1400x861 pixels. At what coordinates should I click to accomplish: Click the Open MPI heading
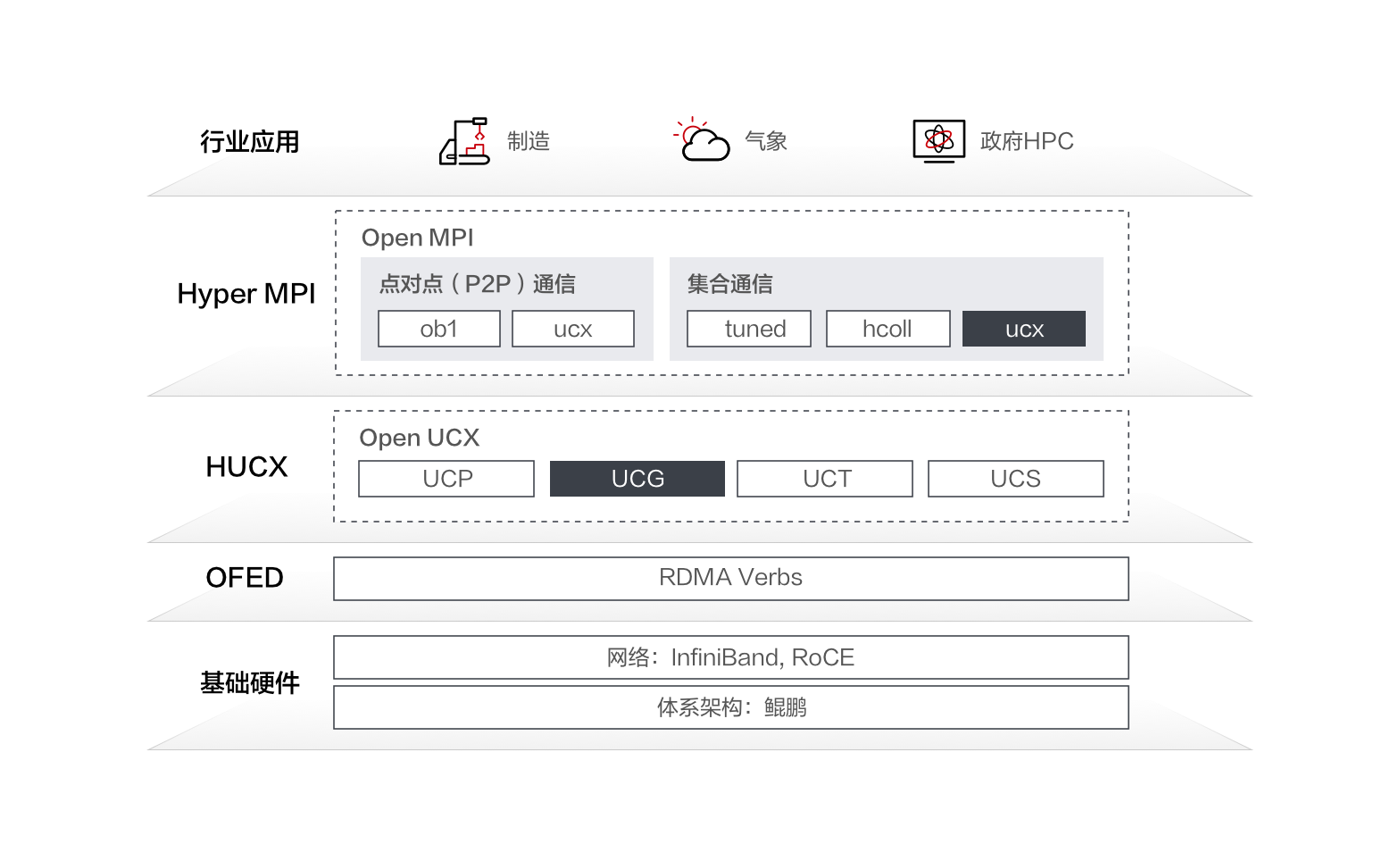pos(418,238)
